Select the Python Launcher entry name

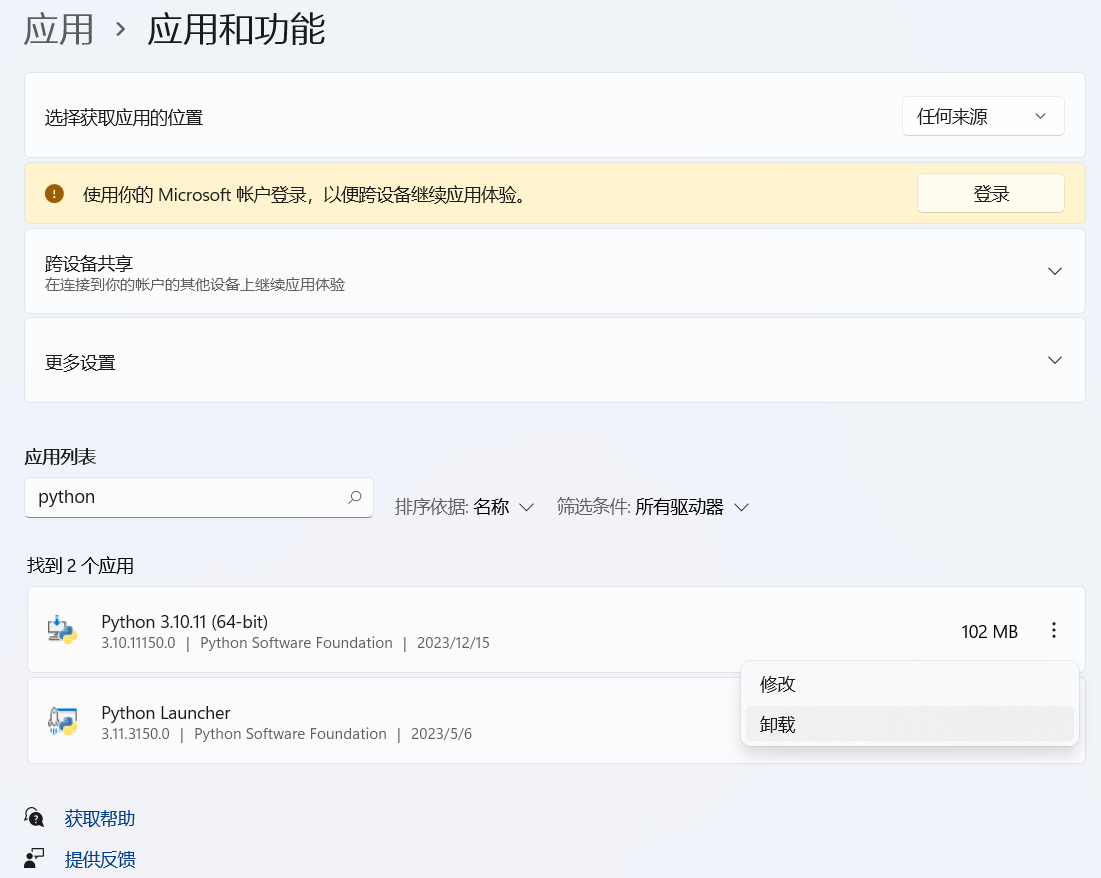pyautogui.click(x=166, y=713)
